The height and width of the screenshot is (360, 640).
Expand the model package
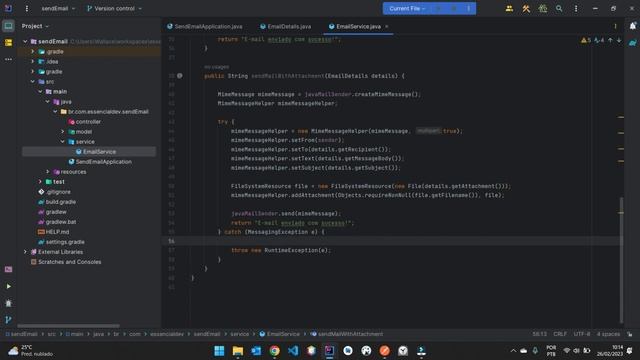coord(62,131)
